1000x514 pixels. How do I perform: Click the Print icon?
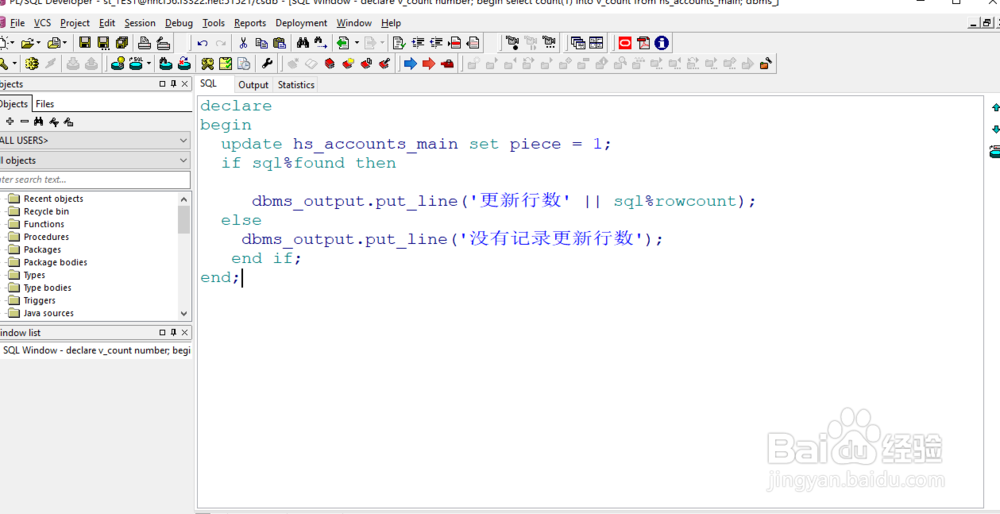[145, 43]
